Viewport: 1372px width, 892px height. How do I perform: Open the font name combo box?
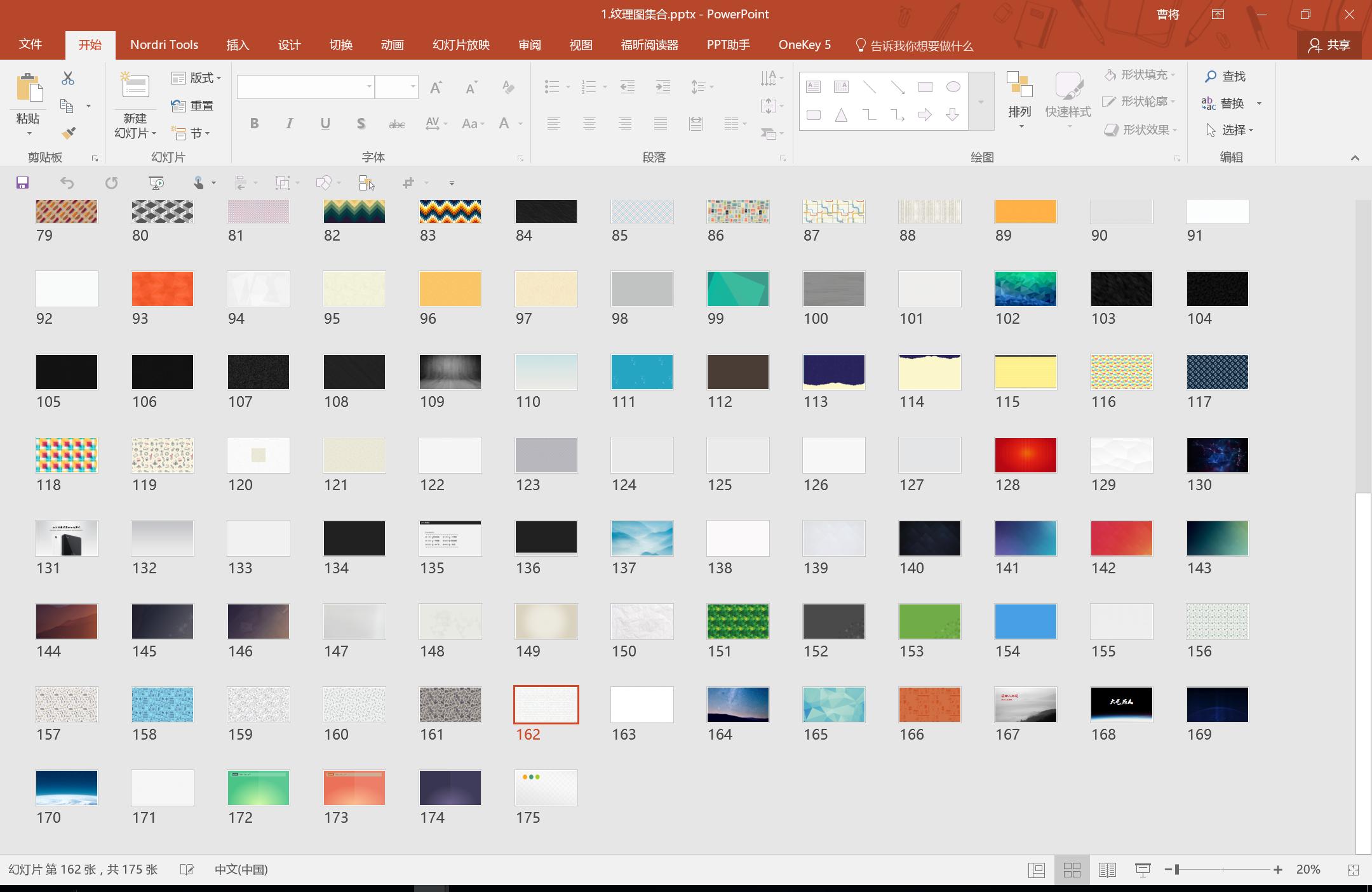305,86
